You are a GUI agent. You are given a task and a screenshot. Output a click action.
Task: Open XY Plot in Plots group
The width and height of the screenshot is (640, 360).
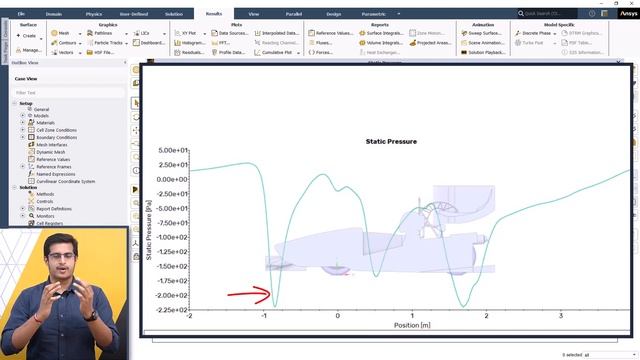point(185,33)
